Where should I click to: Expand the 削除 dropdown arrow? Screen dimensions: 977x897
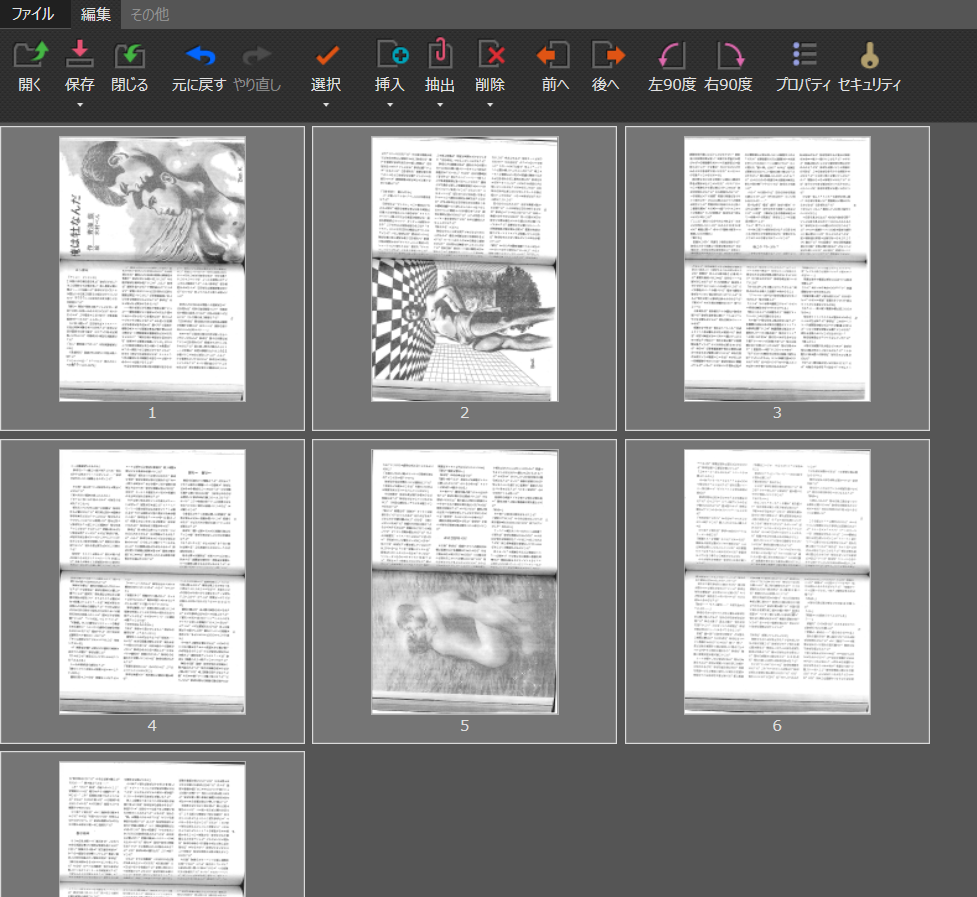click(x=490, y=105)
